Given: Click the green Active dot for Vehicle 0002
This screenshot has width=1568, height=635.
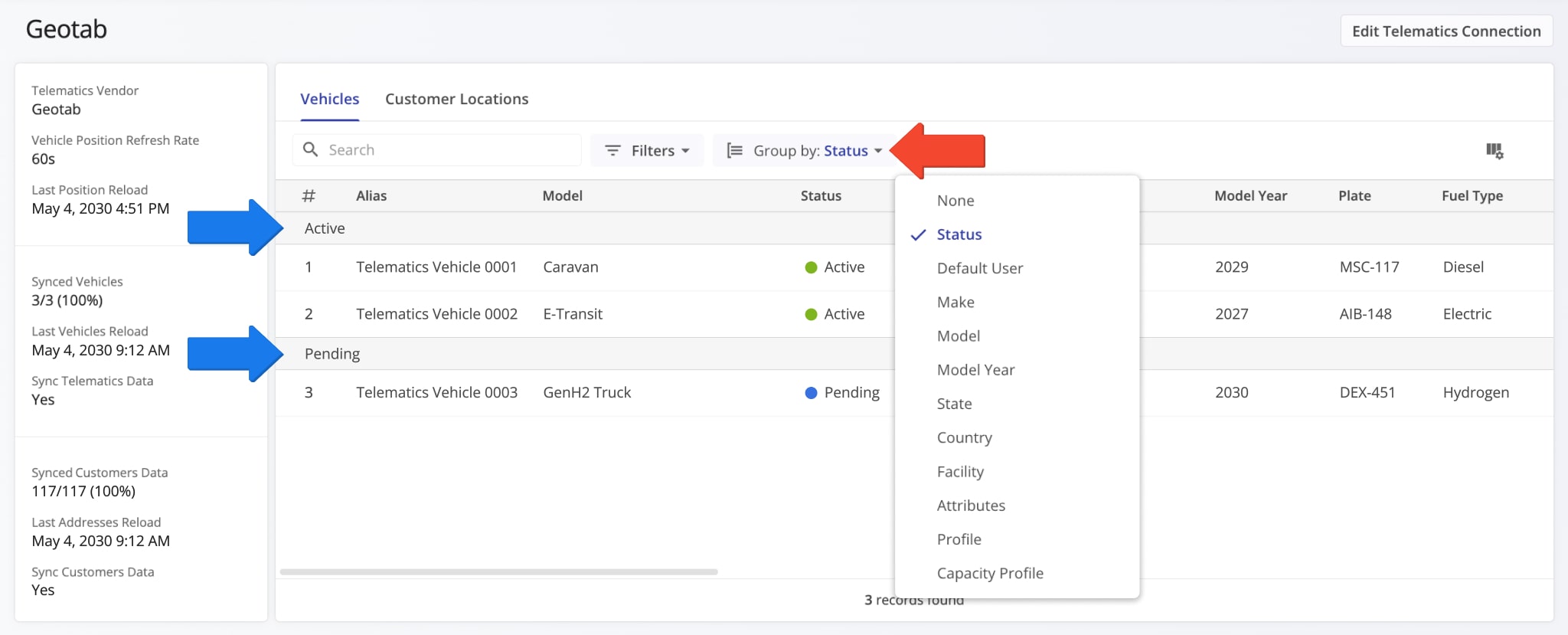Looking at the screenshot, I should point(811,314).
